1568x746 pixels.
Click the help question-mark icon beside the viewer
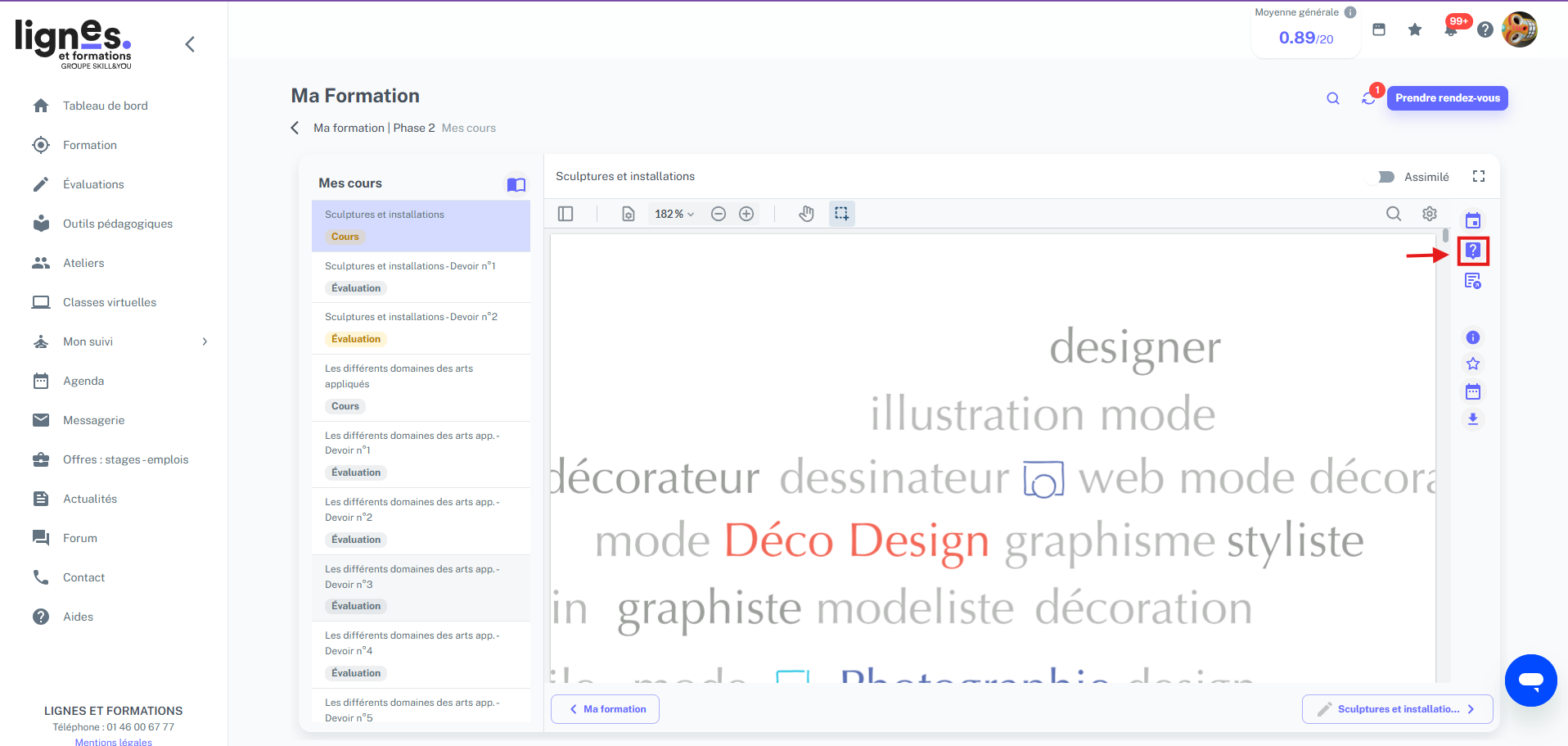[1473, 251]
